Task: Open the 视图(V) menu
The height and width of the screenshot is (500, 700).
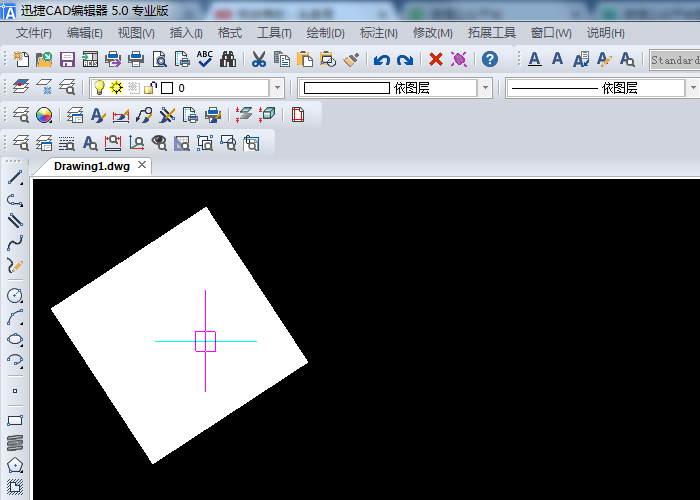Action: pos(136,33)
